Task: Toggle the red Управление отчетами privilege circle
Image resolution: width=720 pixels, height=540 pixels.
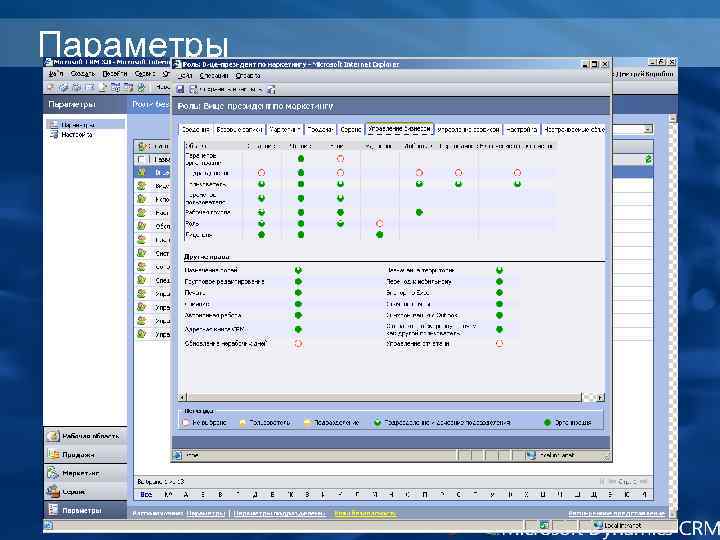Action: coord(500,343)
